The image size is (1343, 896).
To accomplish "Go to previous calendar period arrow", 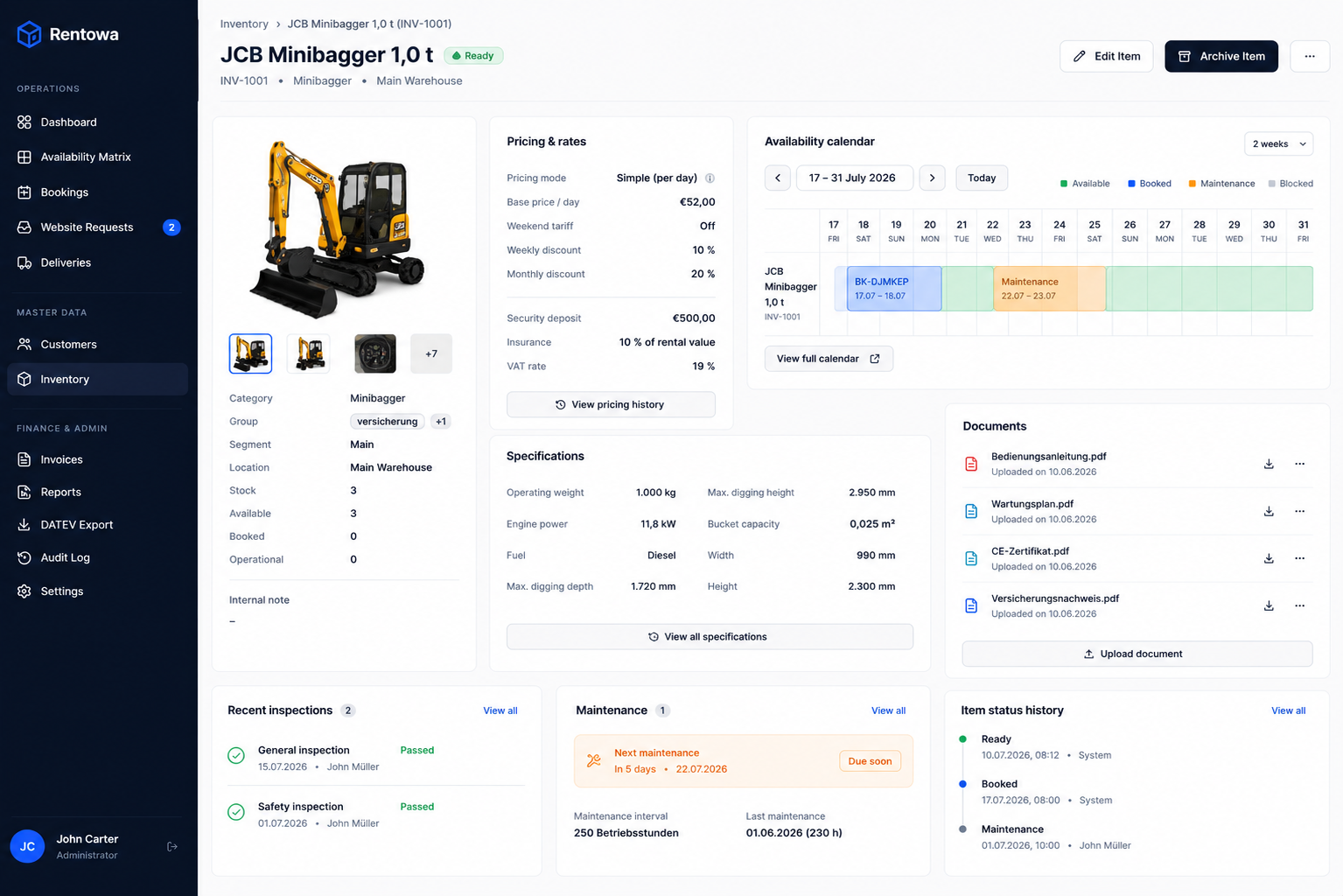I will [778, 178].
